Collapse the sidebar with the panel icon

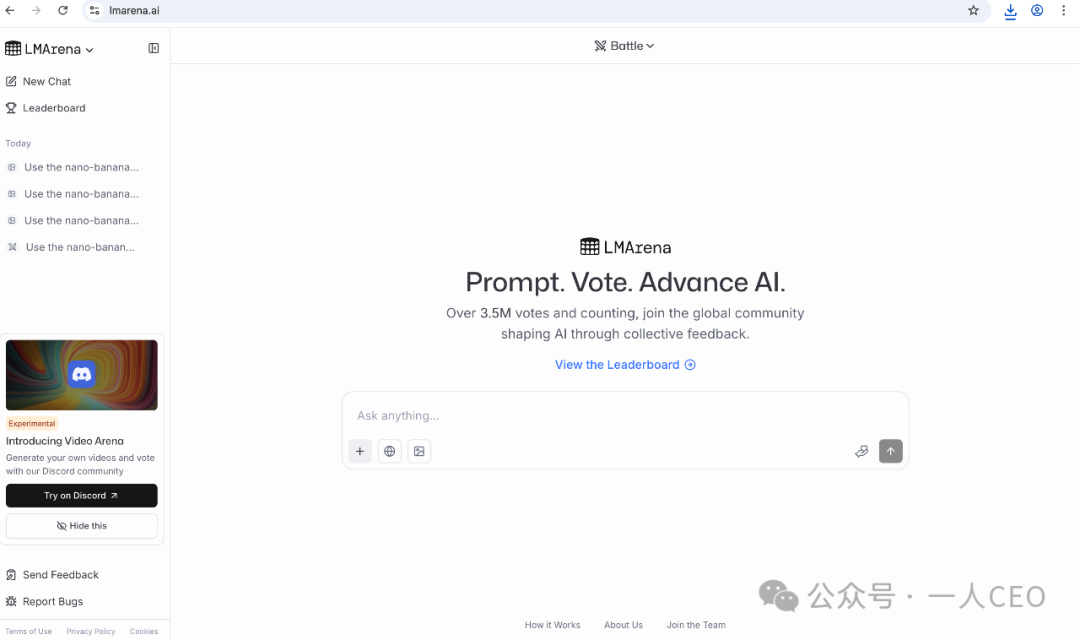154,48
